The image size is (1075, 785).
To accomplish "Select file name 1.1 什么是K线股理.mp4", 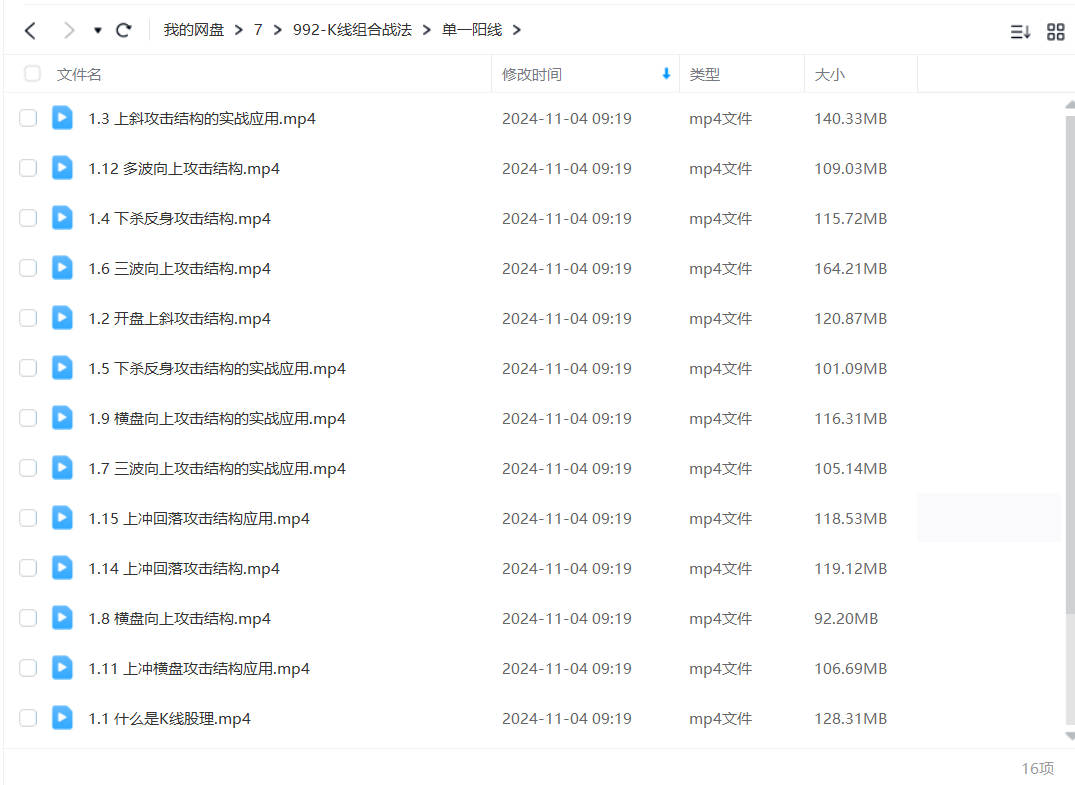I will 169,718.
